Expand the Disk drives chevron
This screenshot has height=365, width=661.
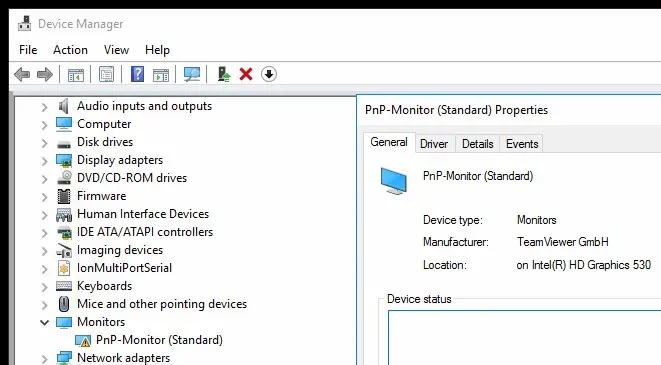44,143
